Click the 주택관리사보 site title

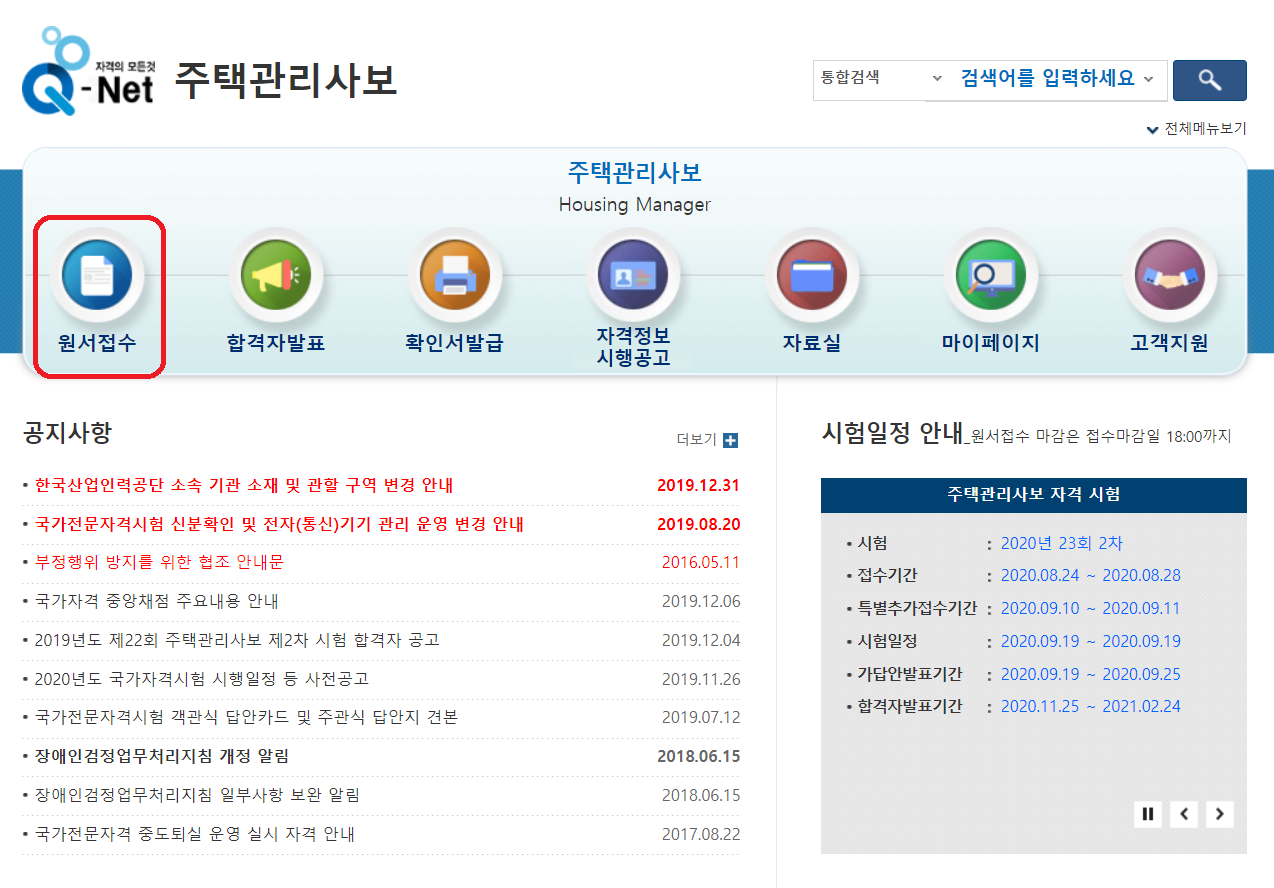coord(286,80)
